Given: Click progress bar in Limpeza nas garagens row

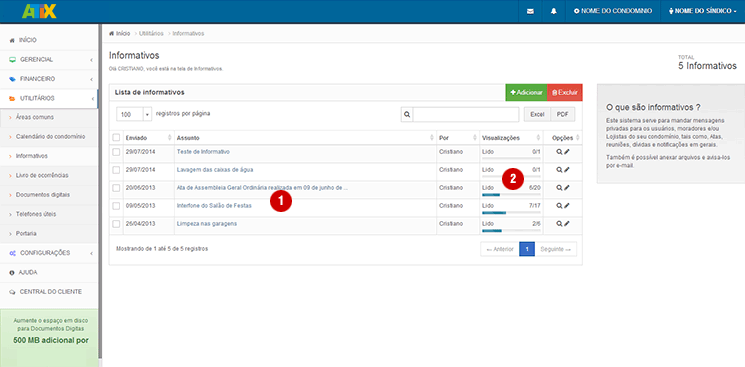Looking at the screenshot, I should pos(511,231).
